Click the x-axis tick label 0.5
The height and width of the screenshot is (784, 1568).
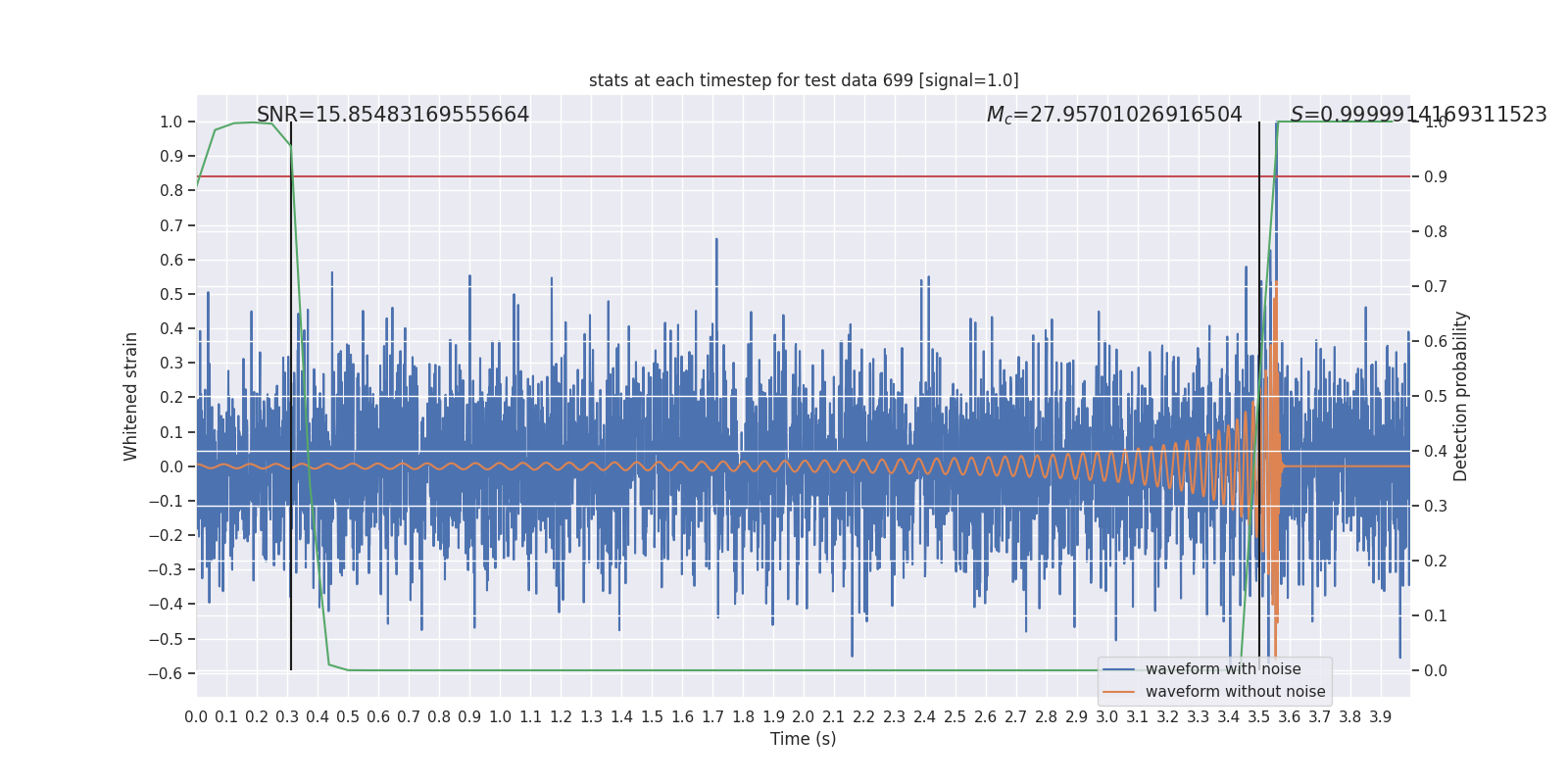point(348,717)
